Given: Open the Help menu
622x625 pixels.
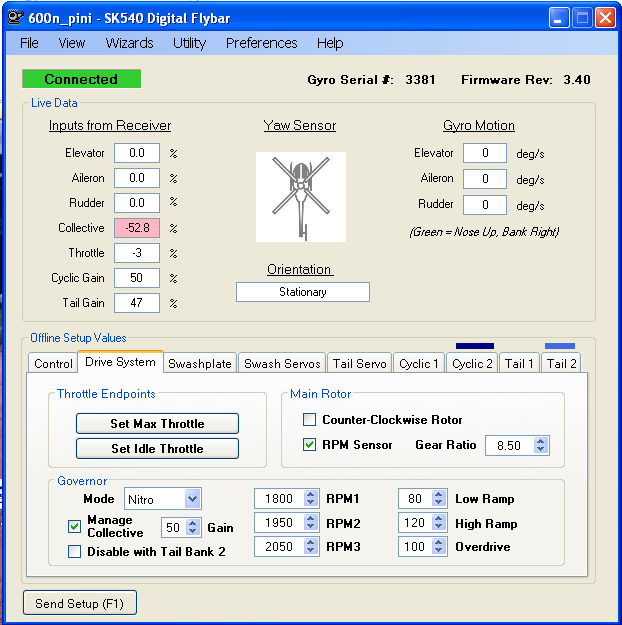Looking at the screenshot, I should click(330, 43).
